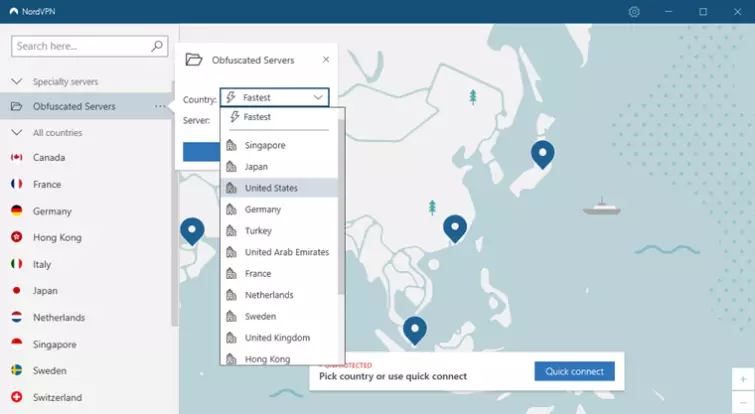Choose Turkey from the country dropdown
Viewport: 755px width, 414px height.
click(279, 231)
